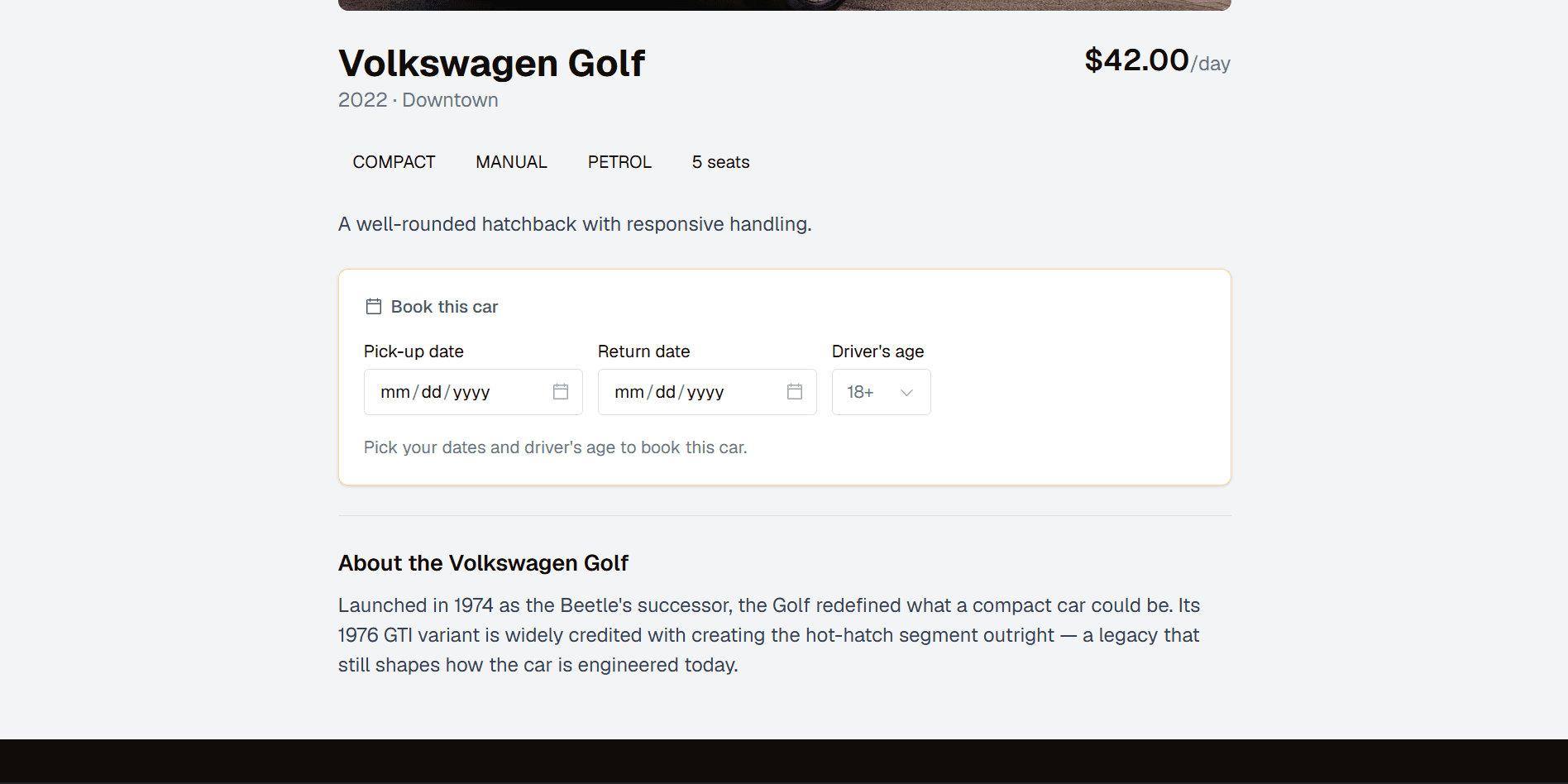Image resolution: width=1568 pixels, height=784 pixels.
Task: Expand the Driver's age dropdown
Action: [882, 392]
